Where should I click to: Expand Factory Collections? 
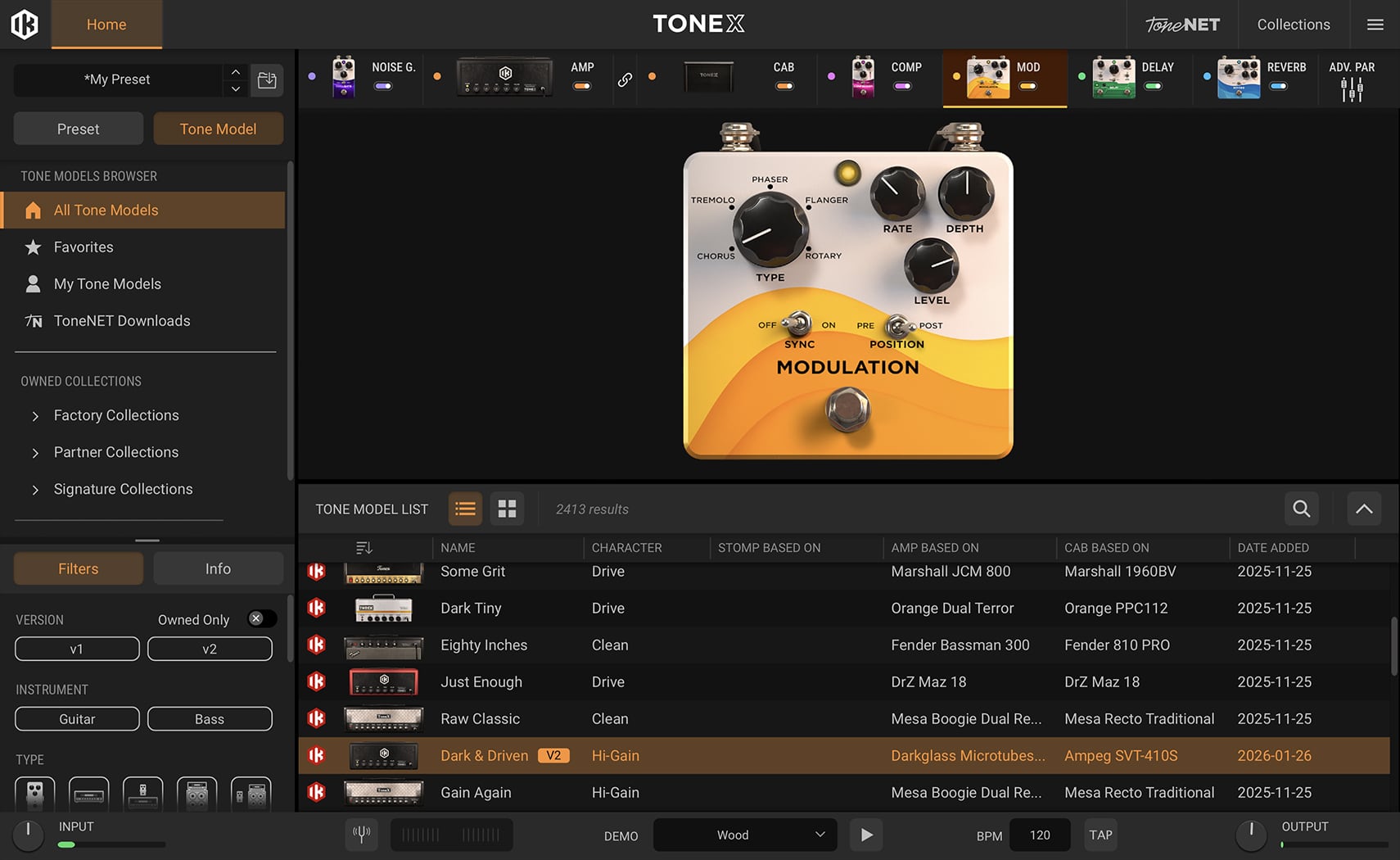[35, 416]
